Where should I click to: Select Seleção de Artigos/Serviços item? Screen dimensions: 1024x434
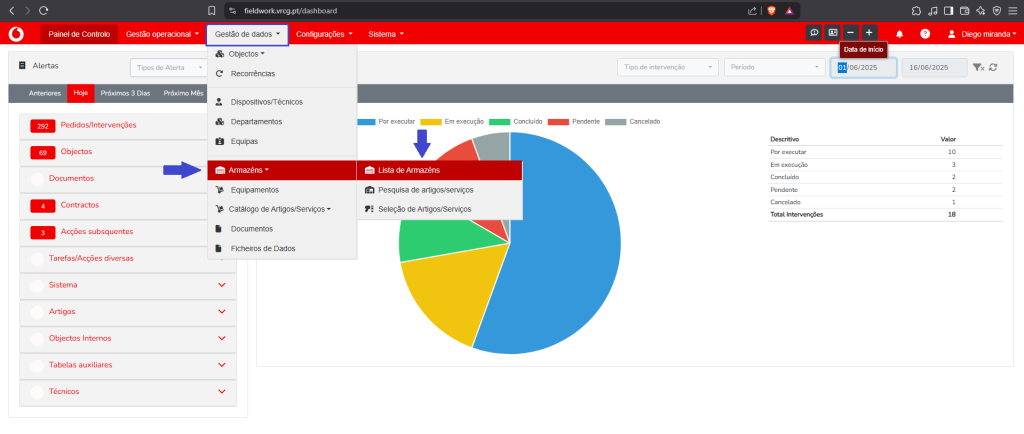tap(440, 209)
